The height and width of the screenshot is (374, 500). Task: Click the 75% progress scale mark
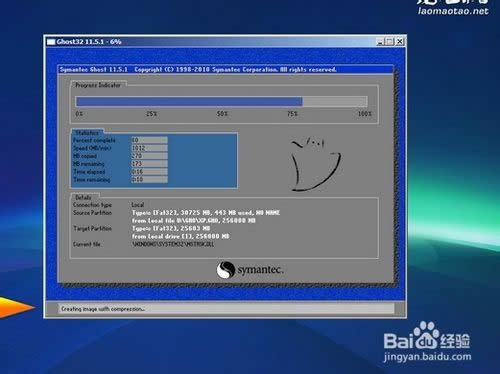(292, 114)
